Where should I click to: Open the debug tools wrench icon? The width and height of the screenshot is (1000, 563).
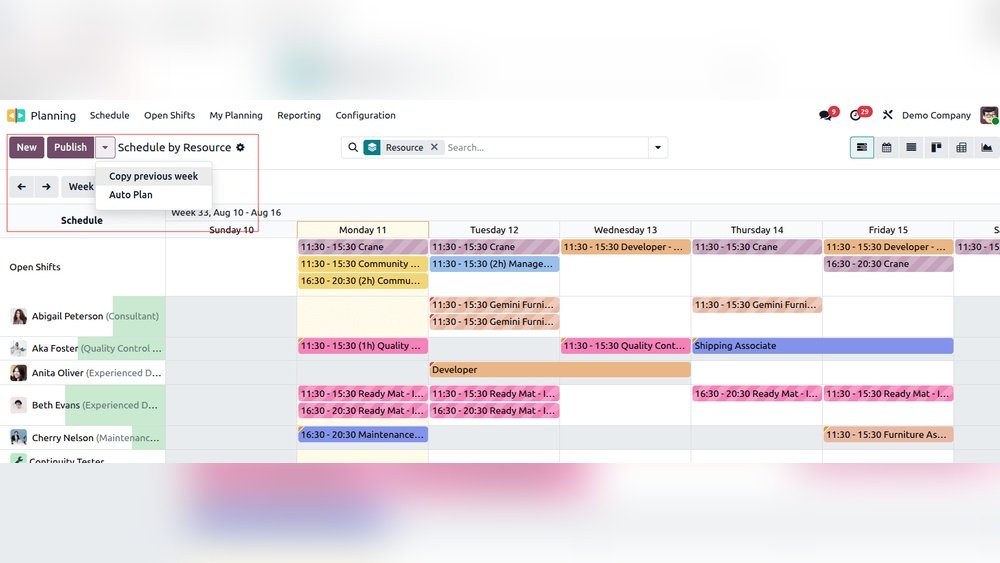(887, 116)
